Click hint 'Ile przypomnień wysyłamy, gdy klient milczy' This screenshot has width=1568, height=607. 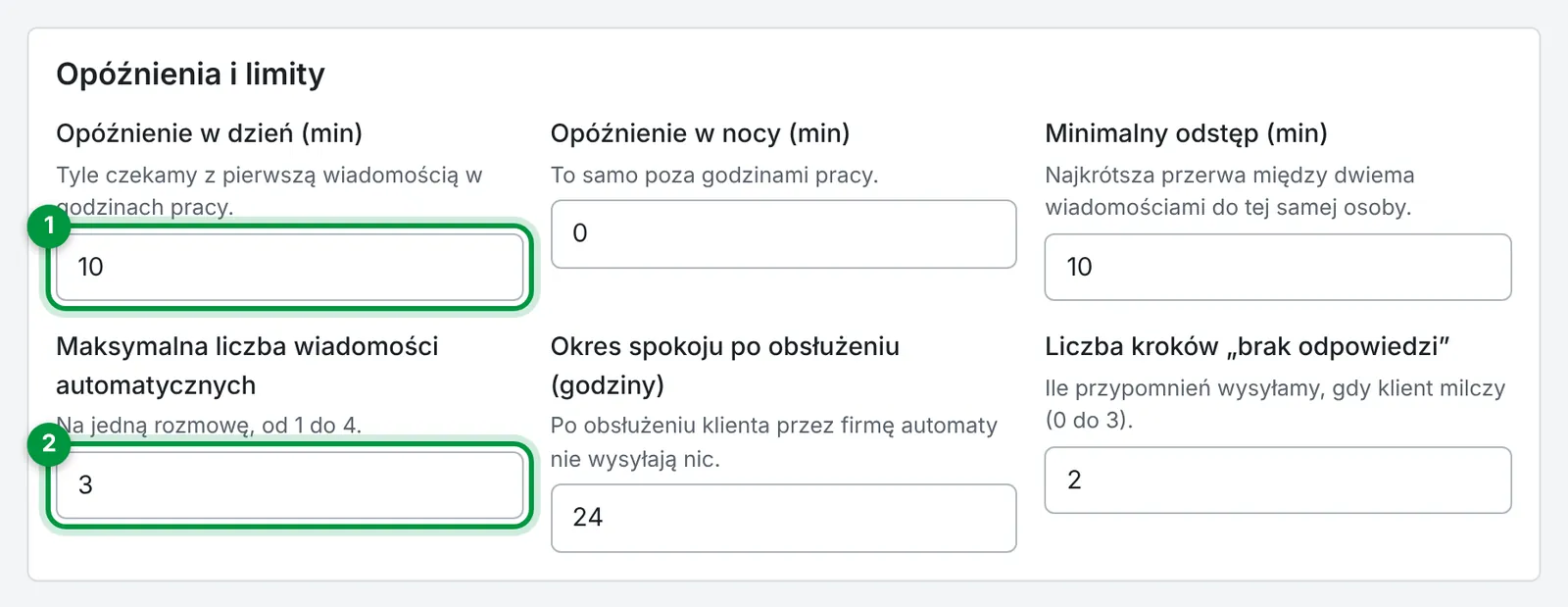click(1275, 388)
